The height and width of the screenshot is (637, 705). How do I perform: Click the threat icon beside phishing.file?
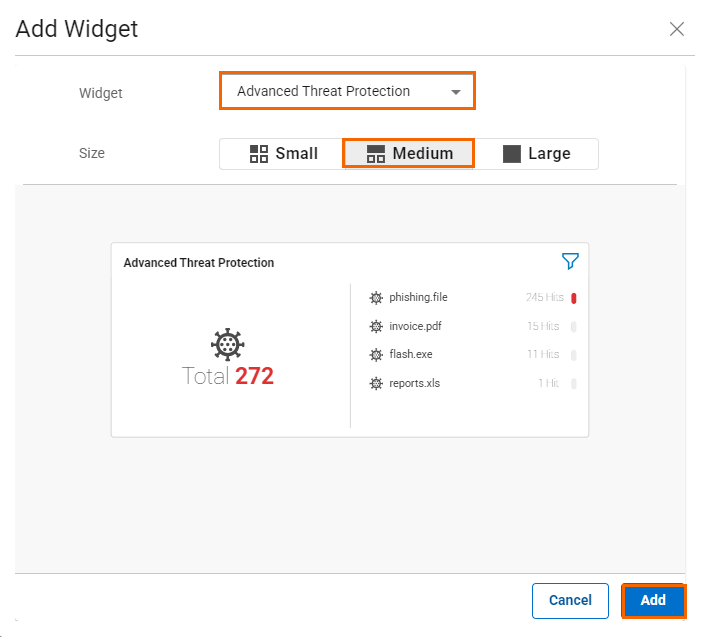click(376, 298)
